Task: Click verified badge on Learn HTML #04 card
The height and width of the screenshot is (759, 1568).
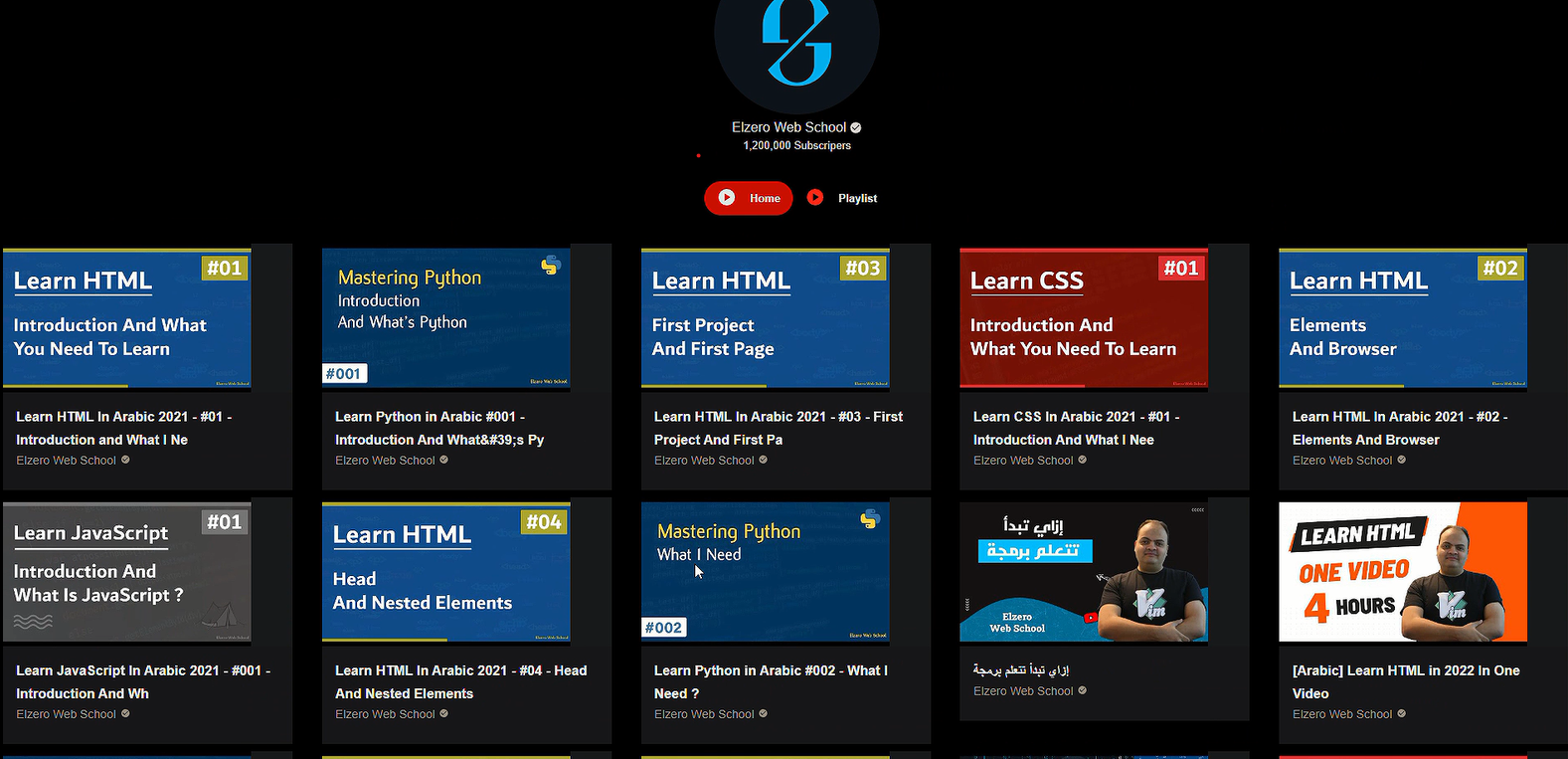Action: click(x=444, y=713)
